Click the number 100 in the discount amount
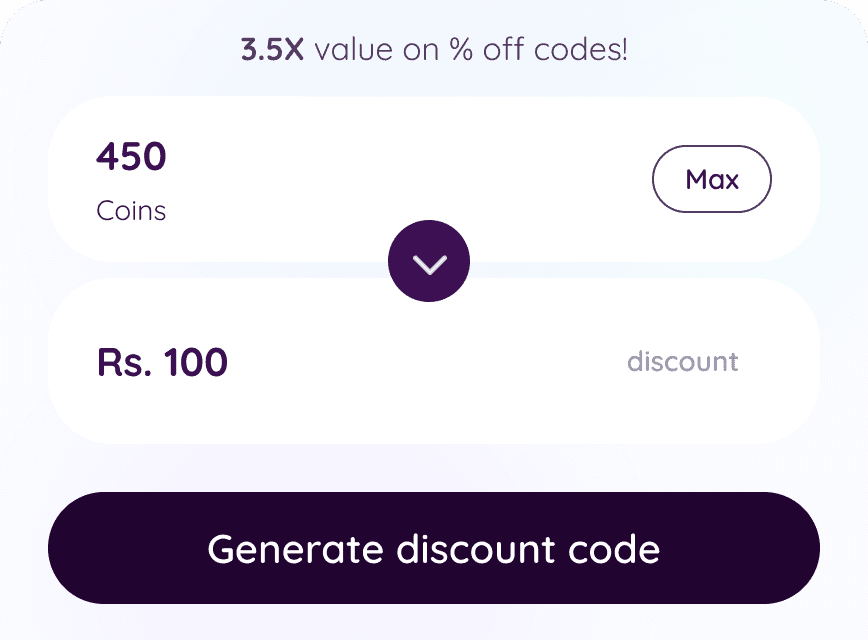Viewport: 868px width, 640px height. pos(196,363)
